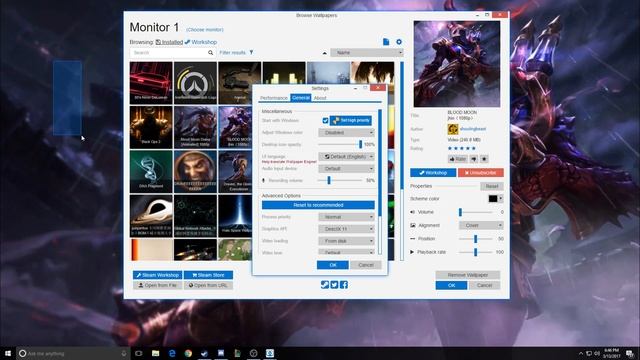Open Video loading From disk dropdown

346,241
